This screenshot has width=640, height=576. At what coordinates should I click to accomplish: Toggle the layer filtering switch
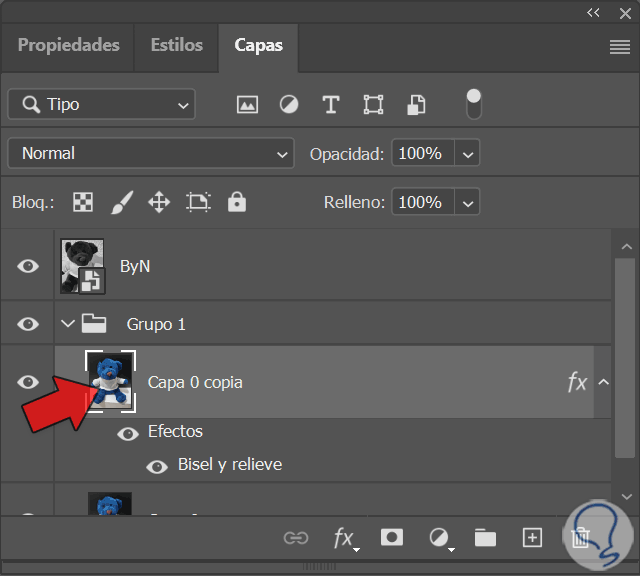pos(473,104)
